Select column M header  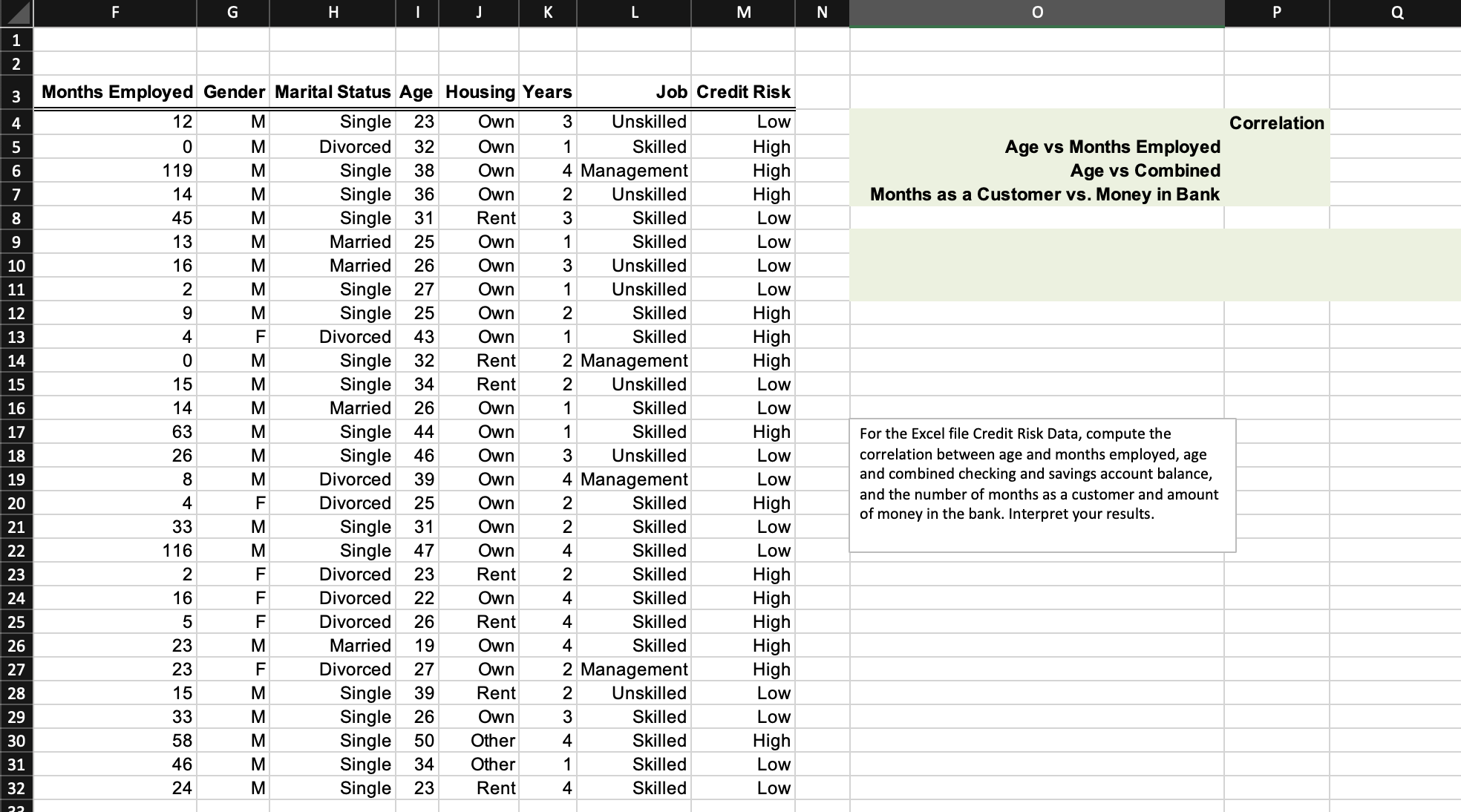(743, 13)
